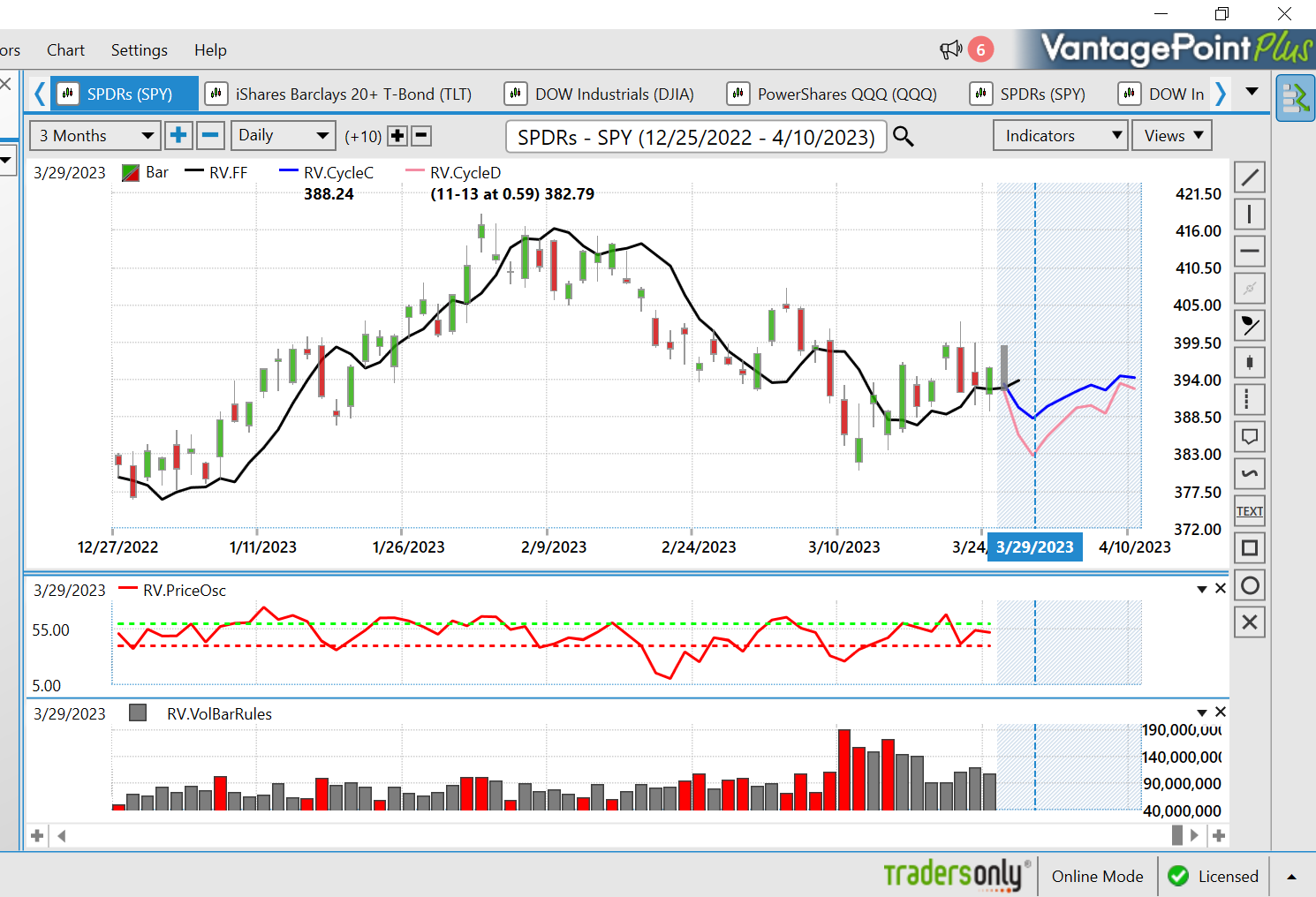Click the Bar legend color swatch

pyautogui.click(x=131, y=173)
